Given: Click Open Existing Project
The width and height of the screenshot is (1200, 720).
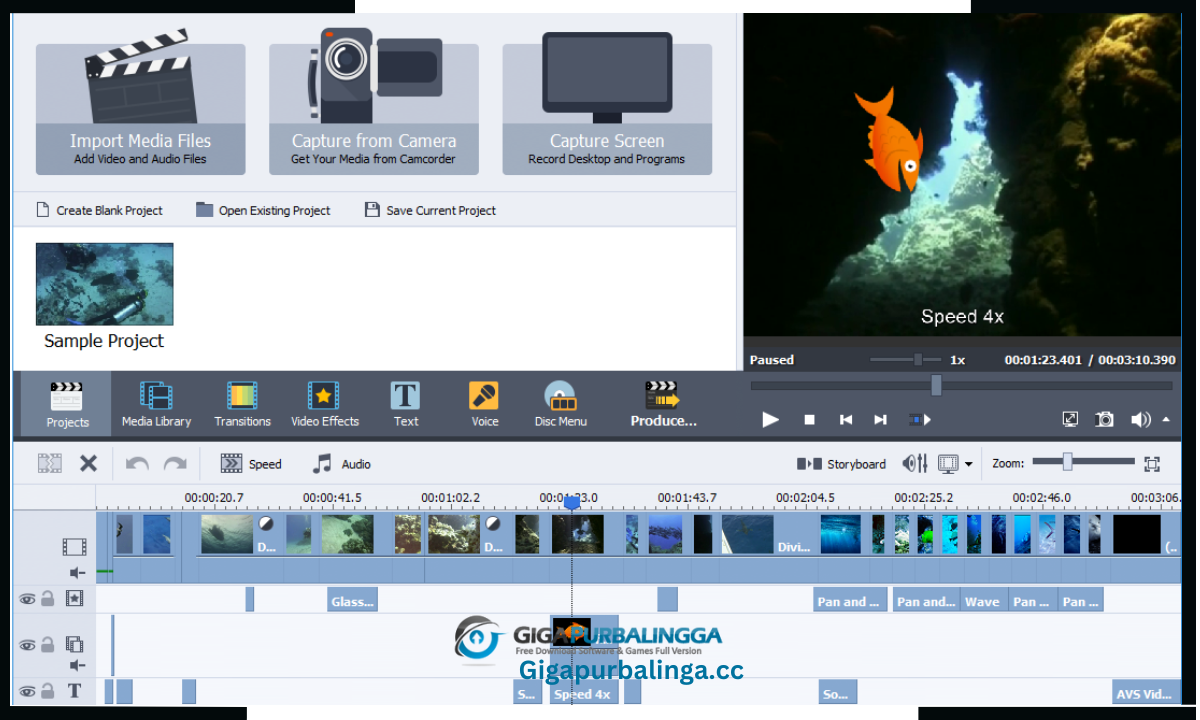Looking at the screenshot, I should 263,210.
